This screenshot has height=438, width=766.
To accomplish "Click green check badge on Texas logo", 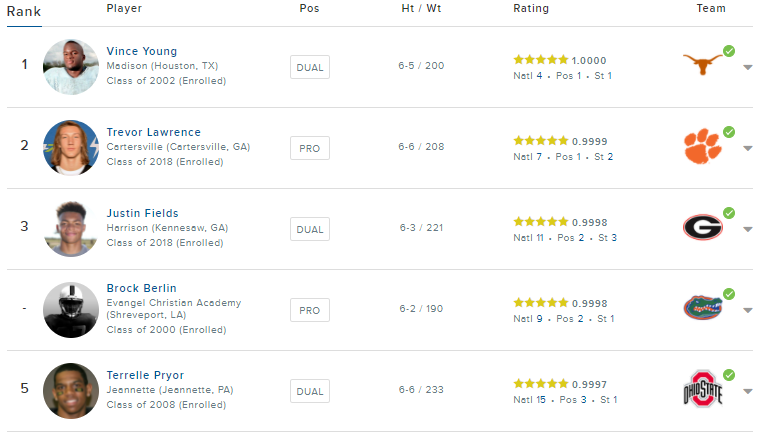I will (729, 51).
